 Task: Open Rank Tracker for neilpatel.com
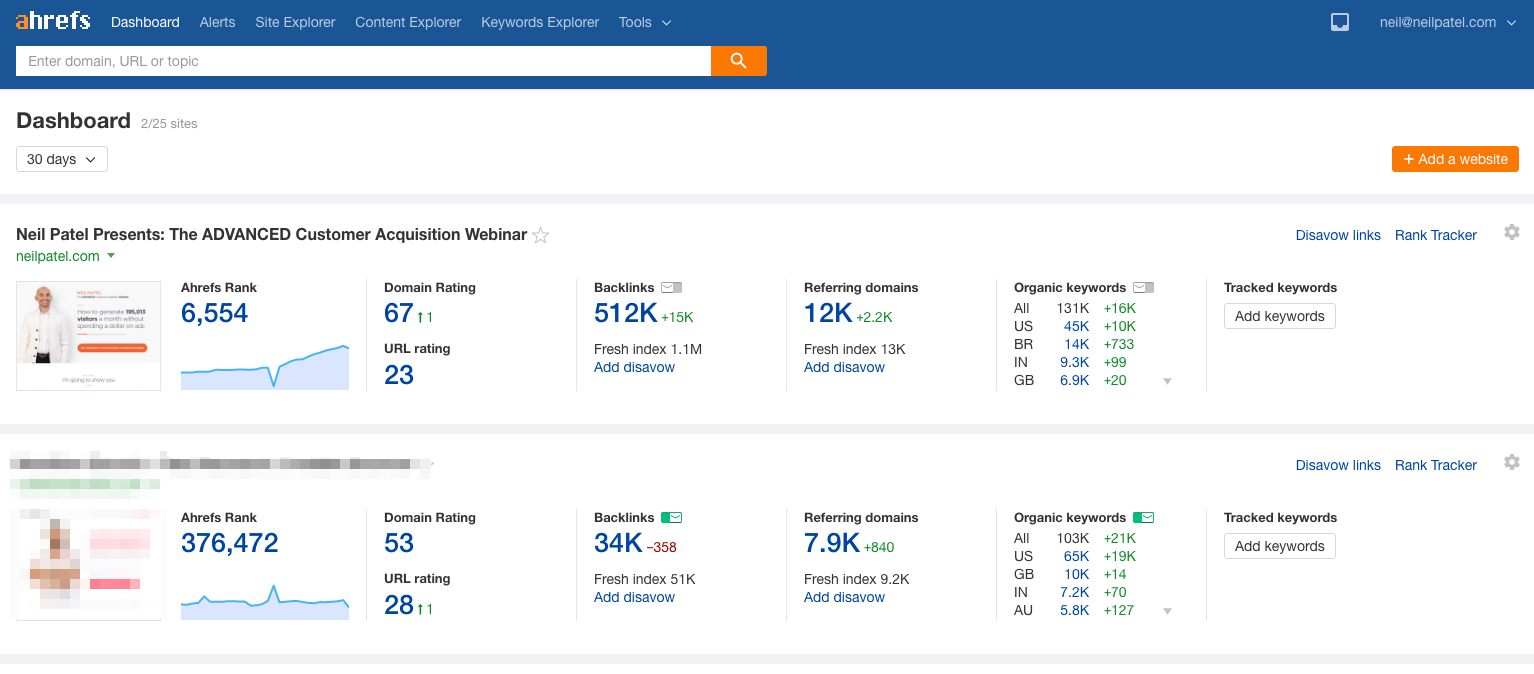pyautogui.click(x=1436, y=235)
